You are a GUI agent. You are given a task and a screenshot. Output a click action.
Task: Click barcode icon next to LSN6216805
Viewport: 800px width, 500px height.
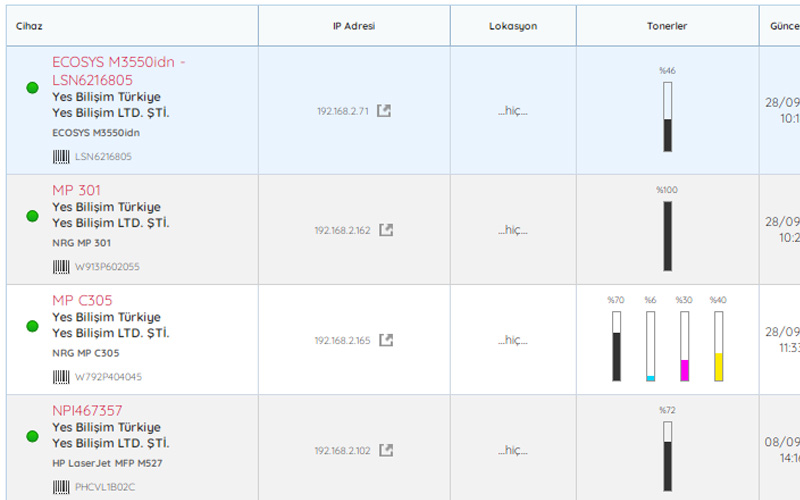pyautogui.click(x=61, y=156)
